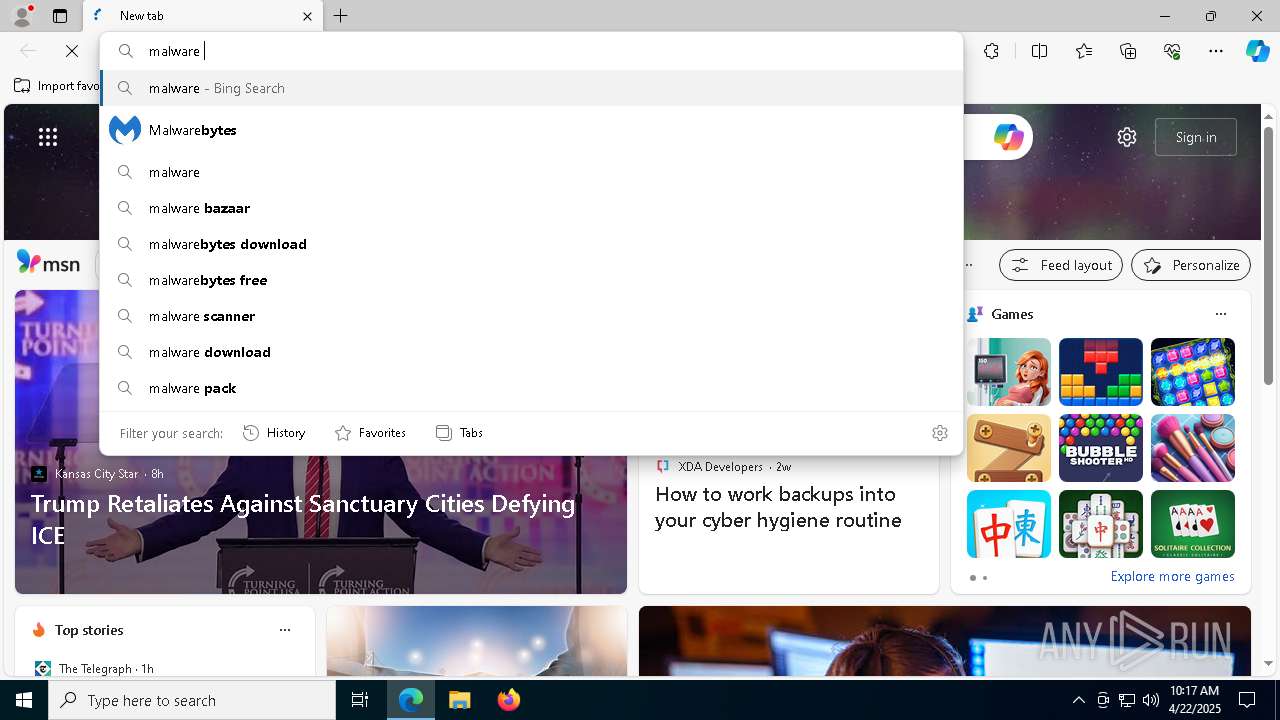The width and height of the screenshot is (1280, 720).
Task: Open the notification center icon
Action: coord(1247,700)
